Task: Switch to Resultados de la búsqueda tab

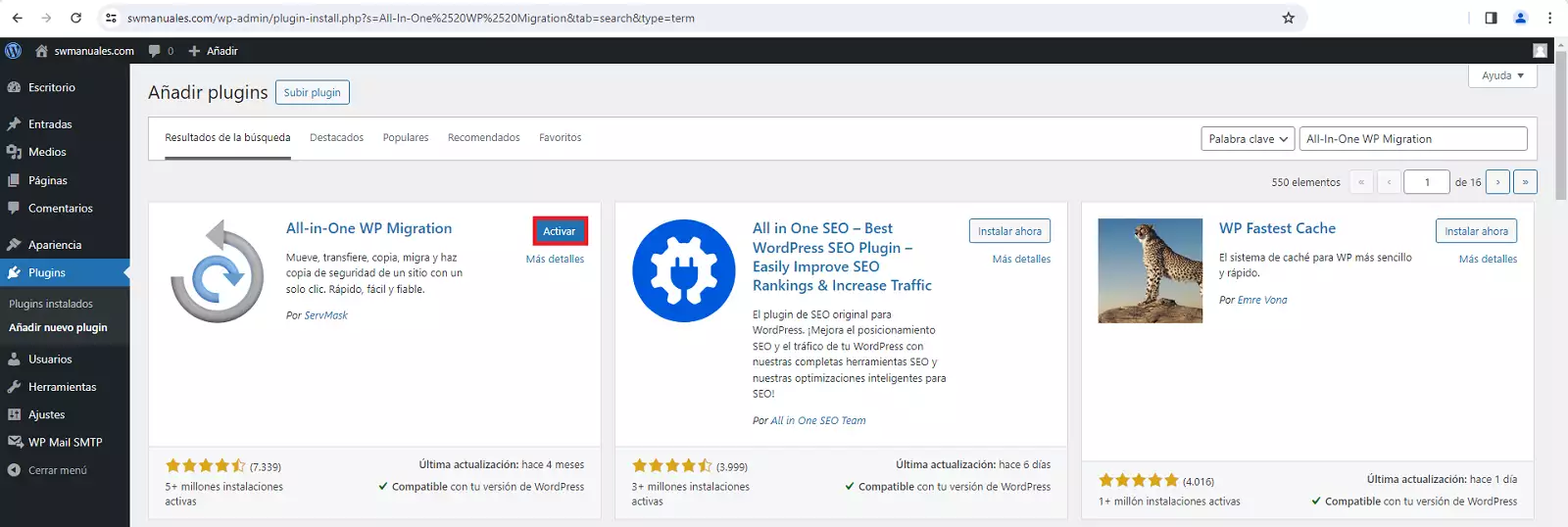Action: coord(227,138)
